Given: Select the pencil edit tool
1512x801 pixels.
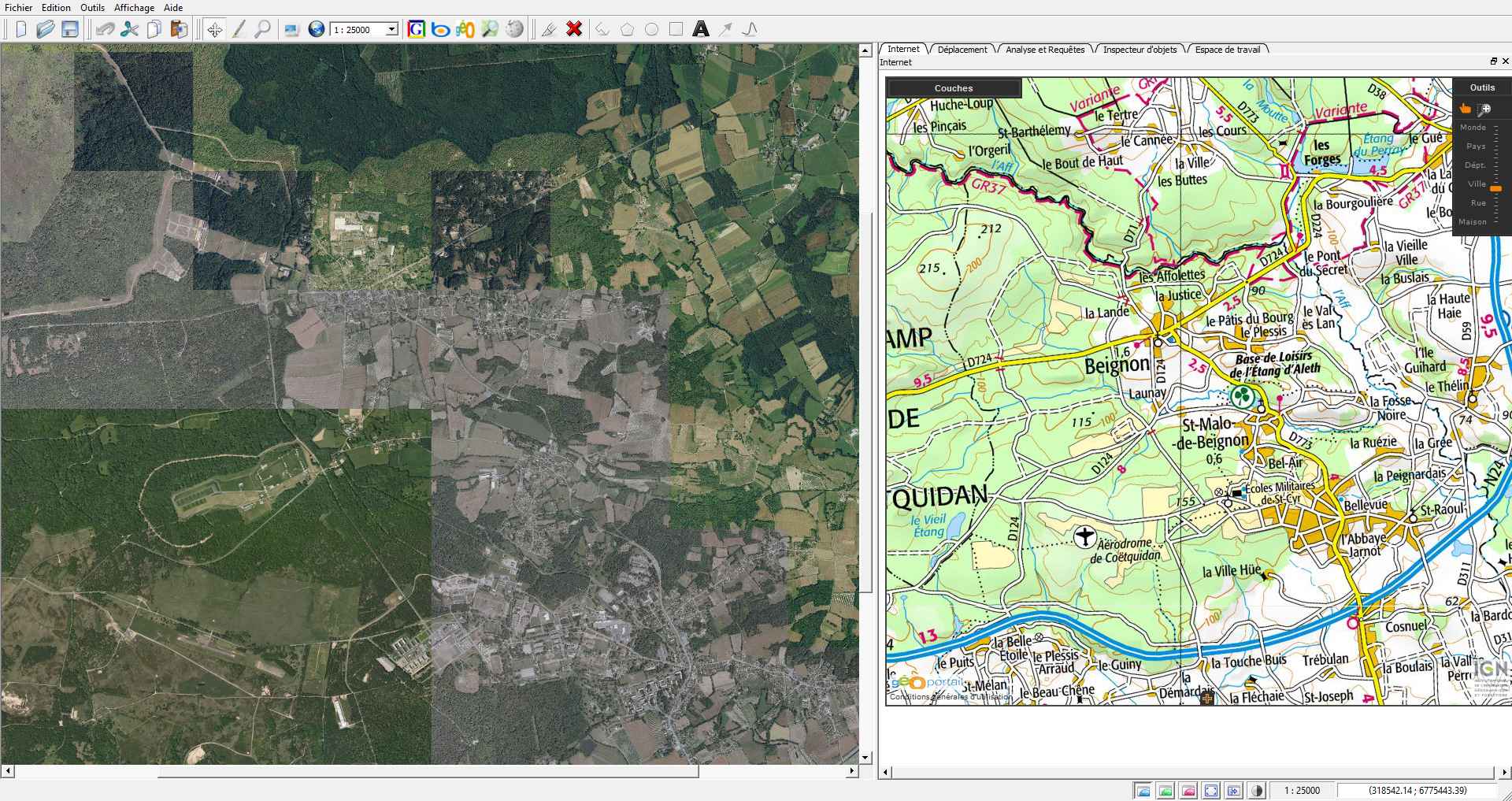Looking at the screenshot, I should click(239, 30).
